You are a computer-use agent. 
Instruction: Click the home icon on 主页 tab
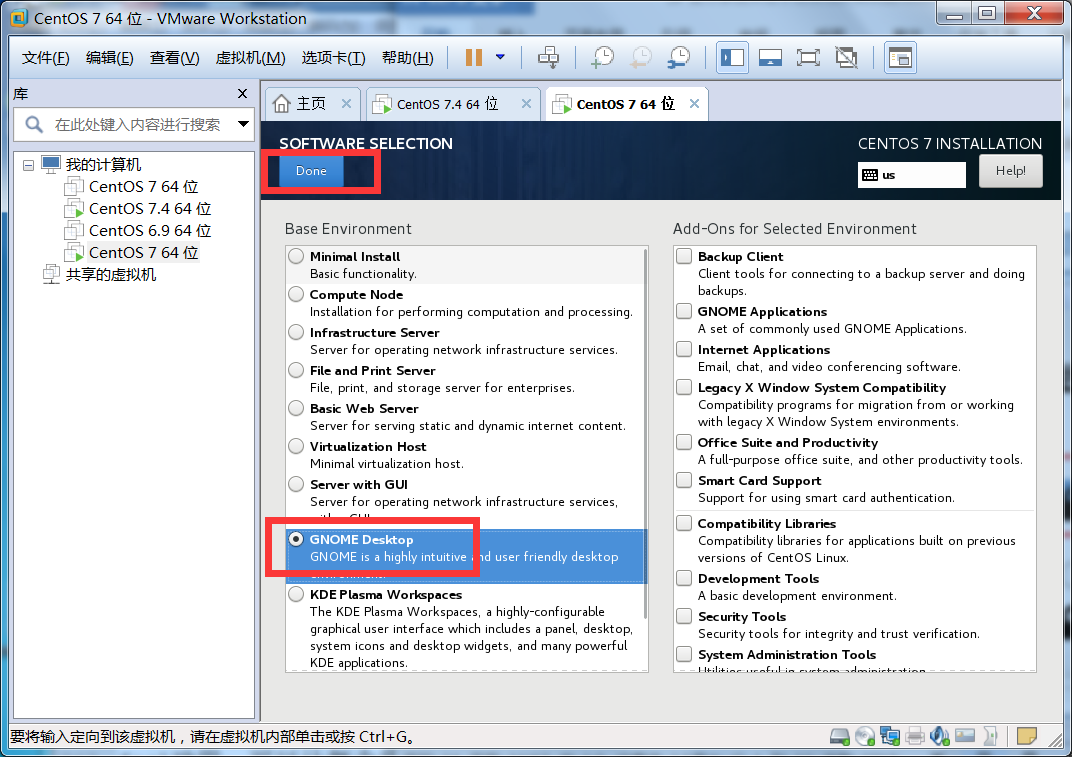pos(281,103)
